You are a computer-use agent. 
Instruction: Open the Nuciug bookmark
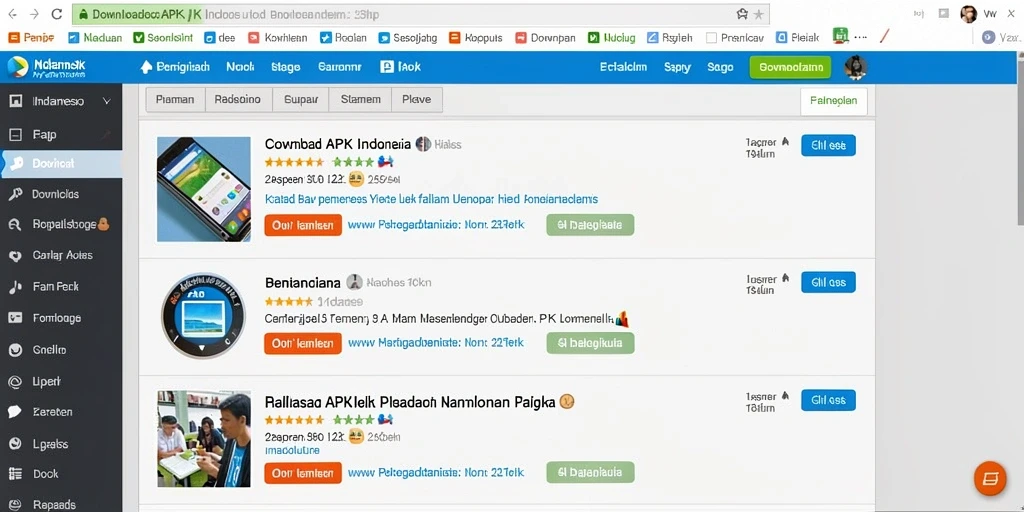[611, 38]
